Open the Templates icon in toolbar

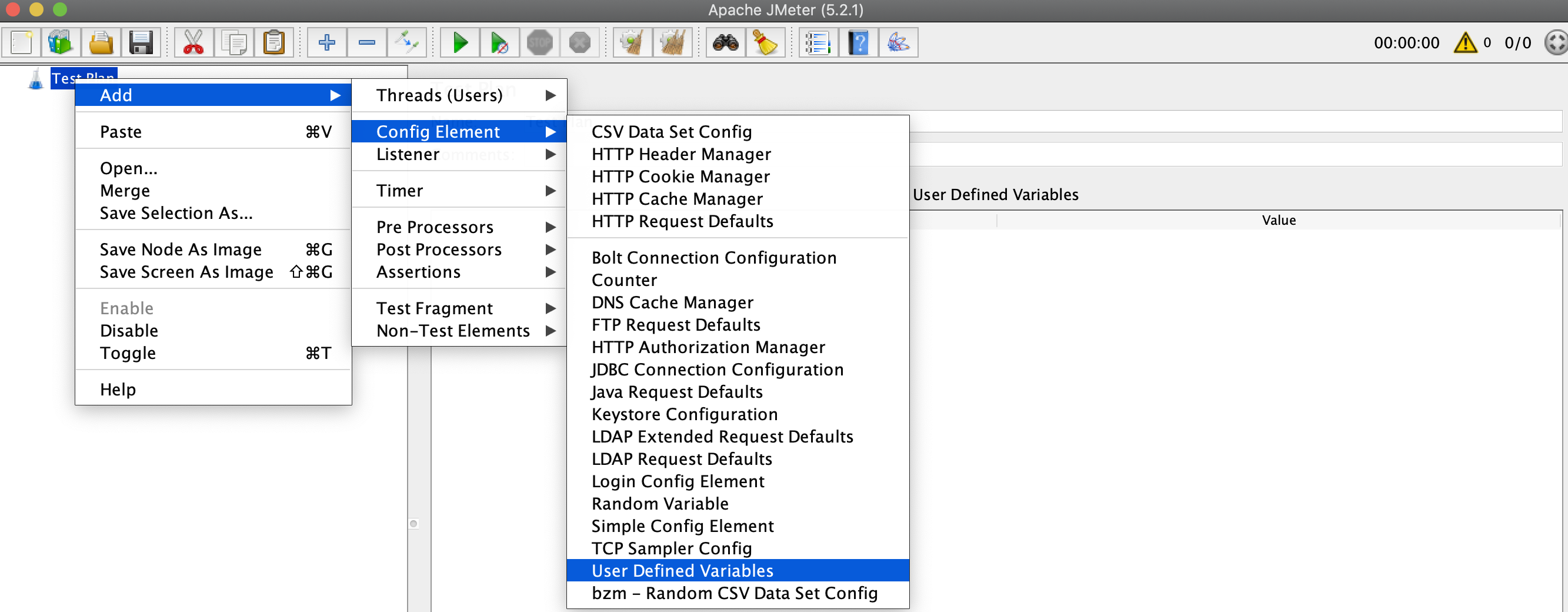(x=61, y=42)
